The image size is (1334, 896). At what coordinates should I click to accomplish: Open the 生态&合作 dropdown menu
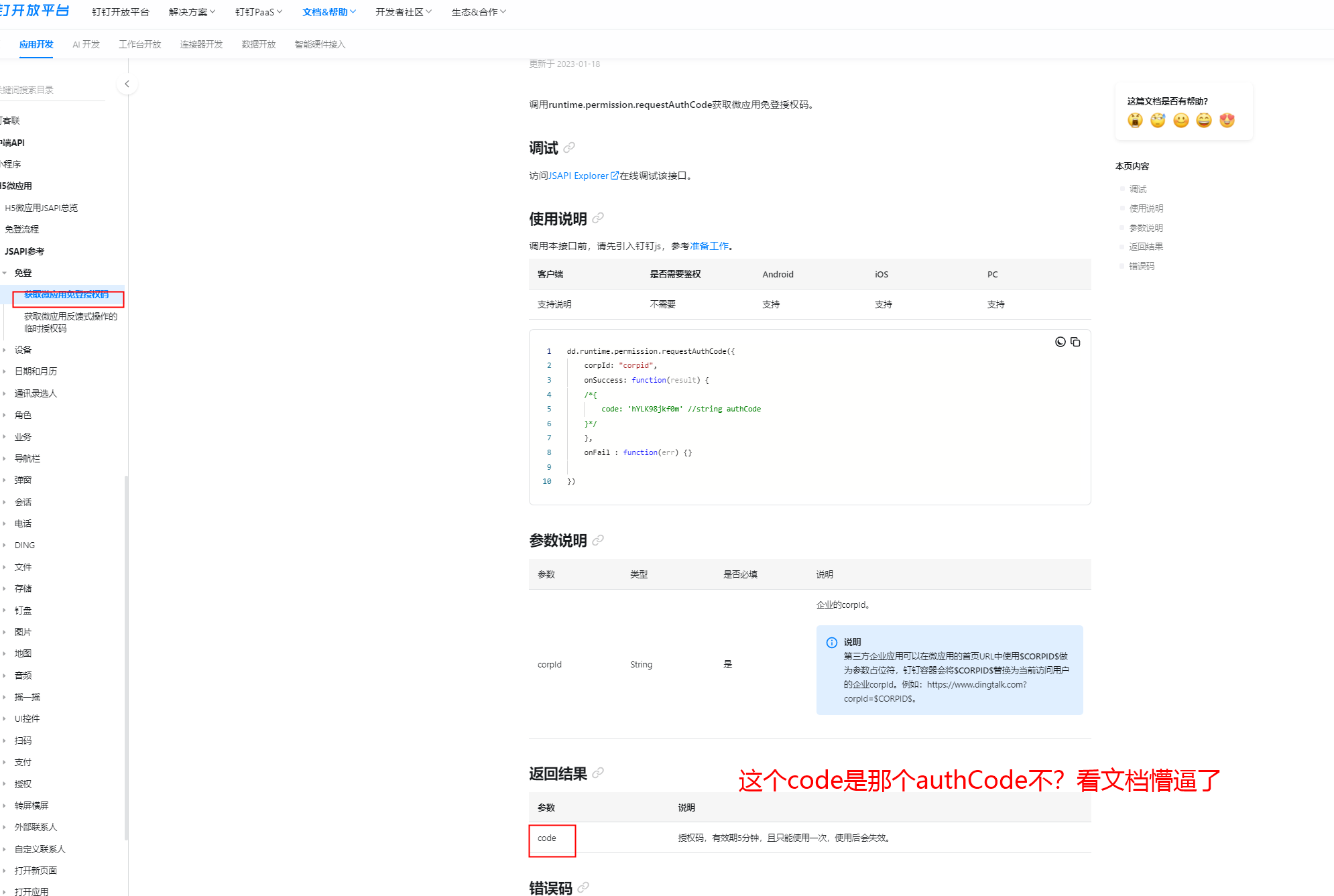[x=479, y=12]
